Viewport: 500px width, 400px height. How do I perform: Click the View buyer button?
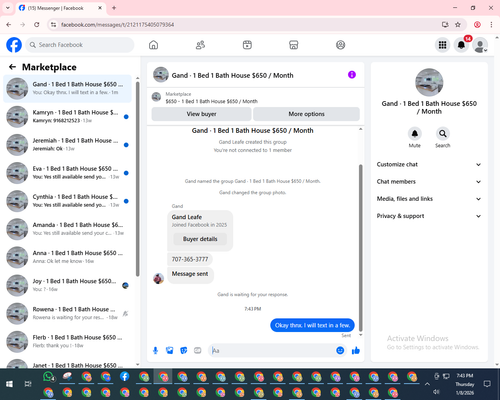pyautogui.click(x=201, y=114)
